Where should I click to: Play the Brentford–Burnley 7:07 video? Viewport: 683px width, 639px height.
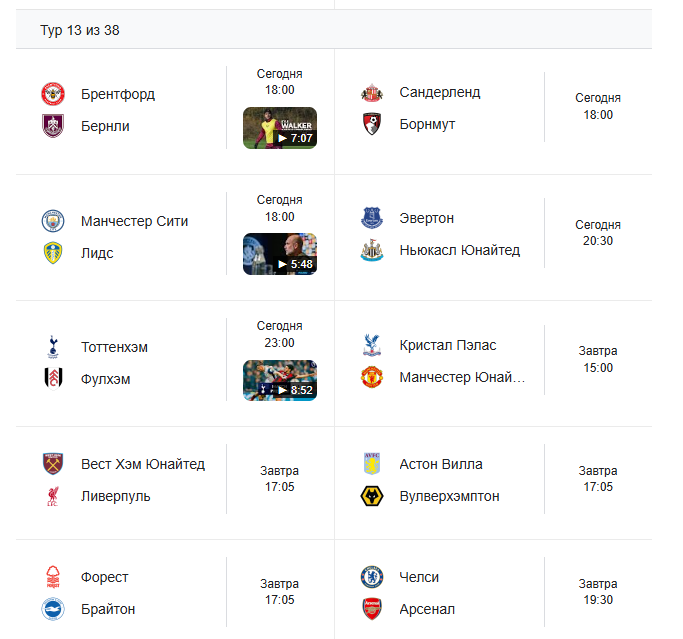280,128
